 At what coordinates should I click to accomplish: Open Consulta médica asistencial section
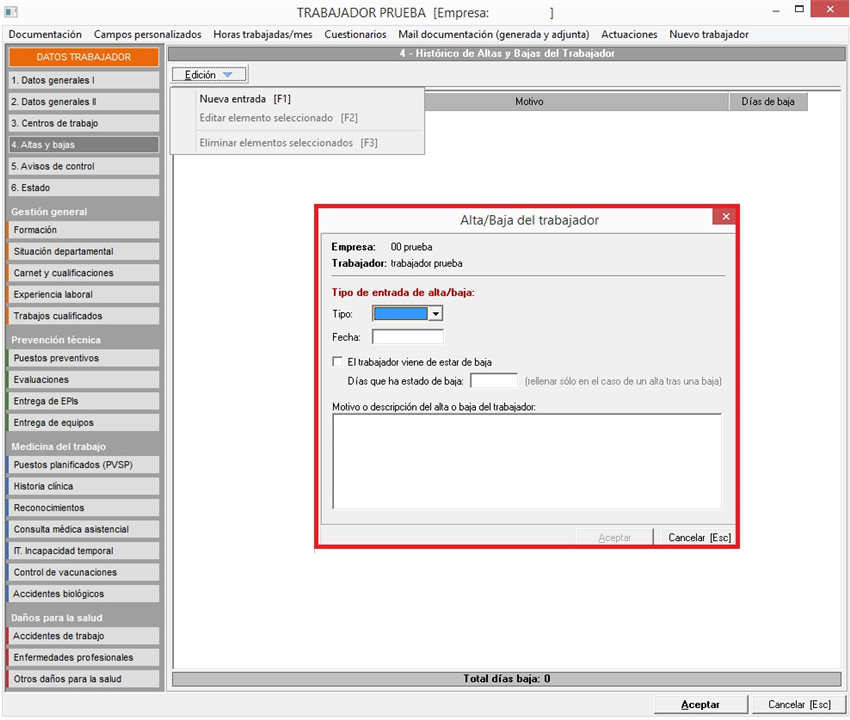(83, 529)
